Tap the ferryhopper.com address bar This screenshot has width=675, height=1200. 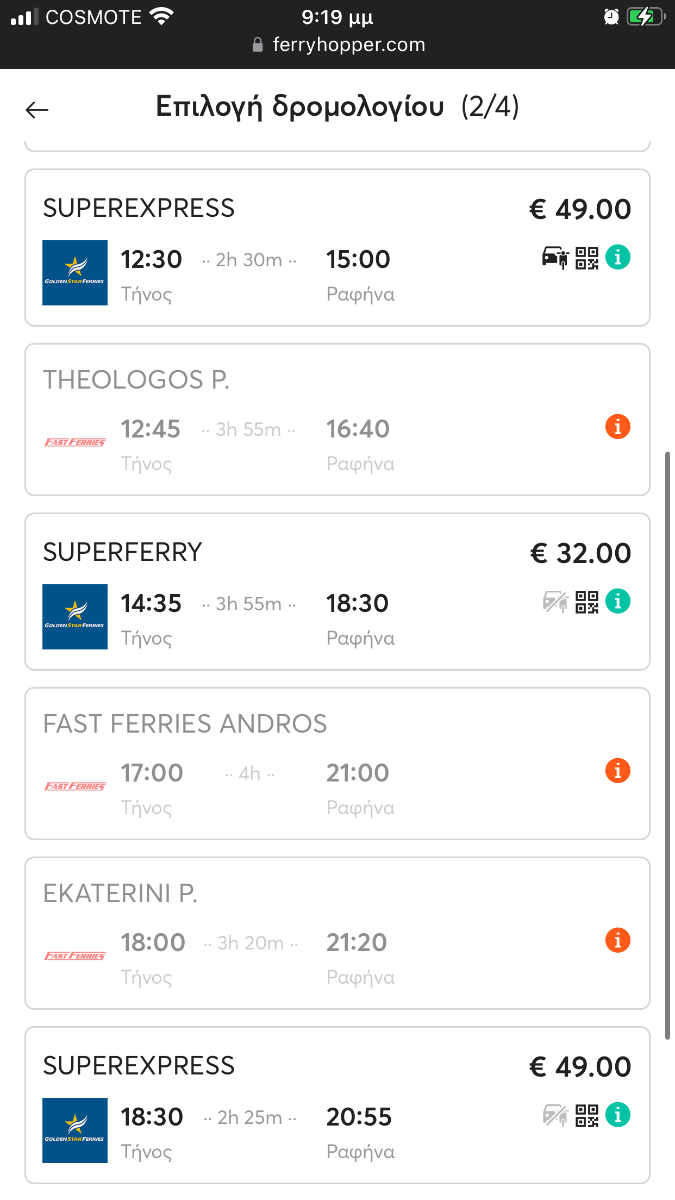click(337, 45)
